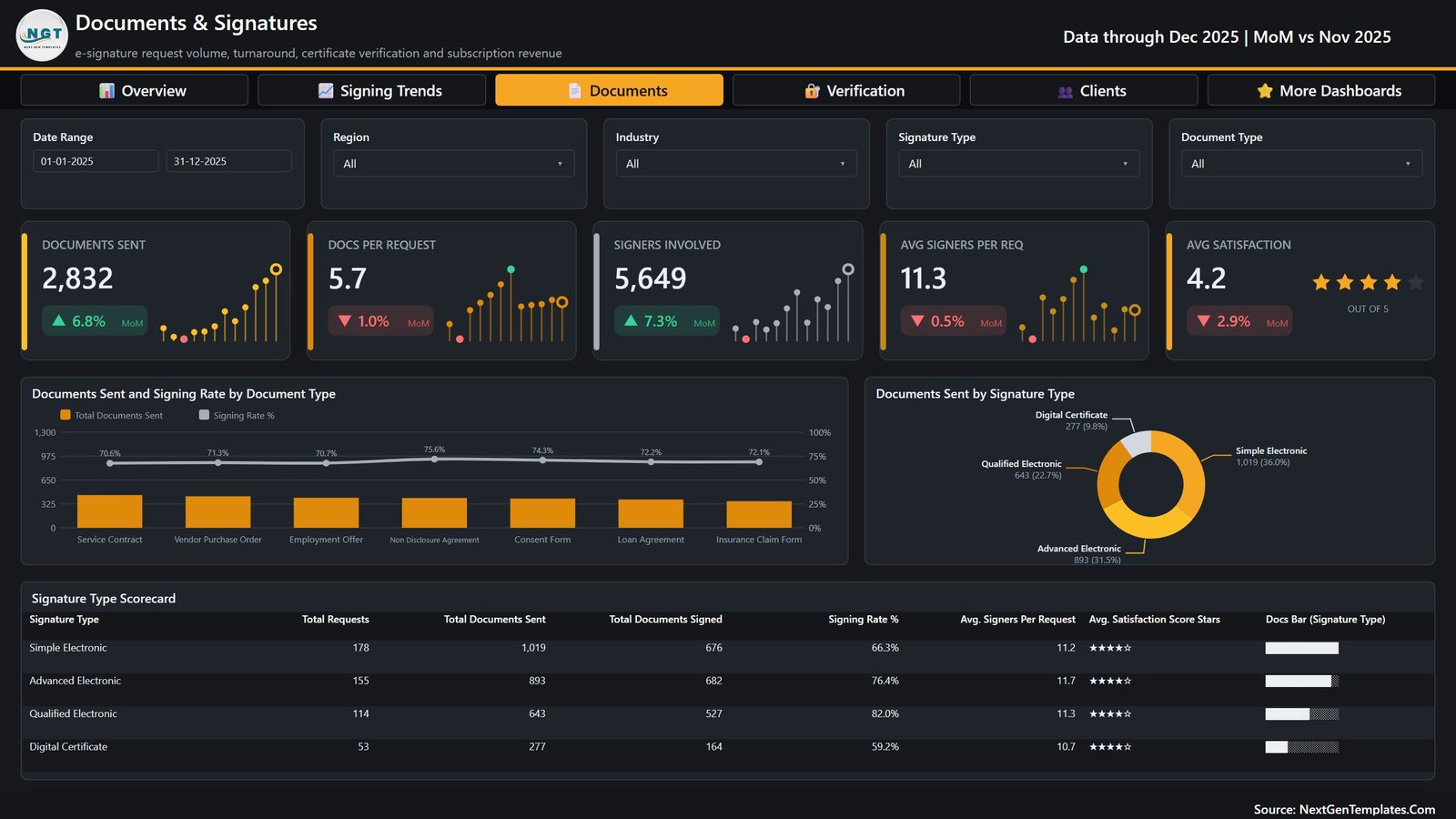Click the Simple Electronic row label
Viewport: 1456px width, 819px height.
[x=68, y=648]
